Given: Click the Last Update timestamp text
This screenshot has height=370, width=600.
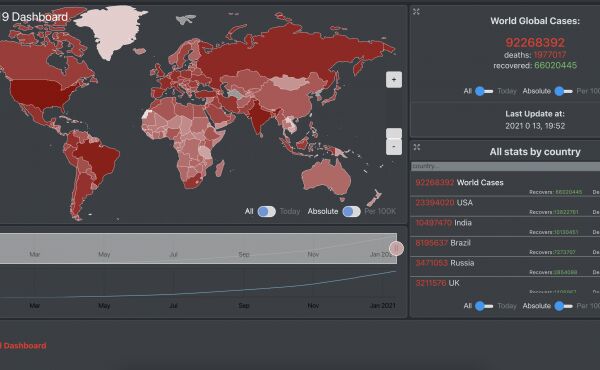Looking at the screenshot, I should tap(535, 126).
